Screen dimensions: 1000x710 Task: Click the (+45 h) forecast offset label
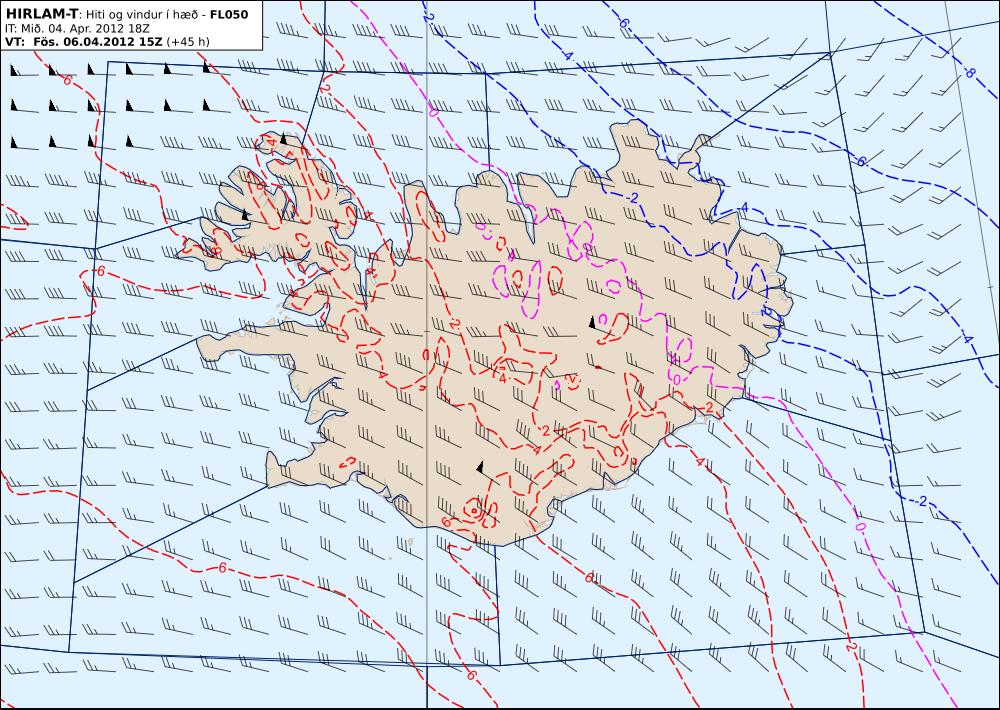188,42
